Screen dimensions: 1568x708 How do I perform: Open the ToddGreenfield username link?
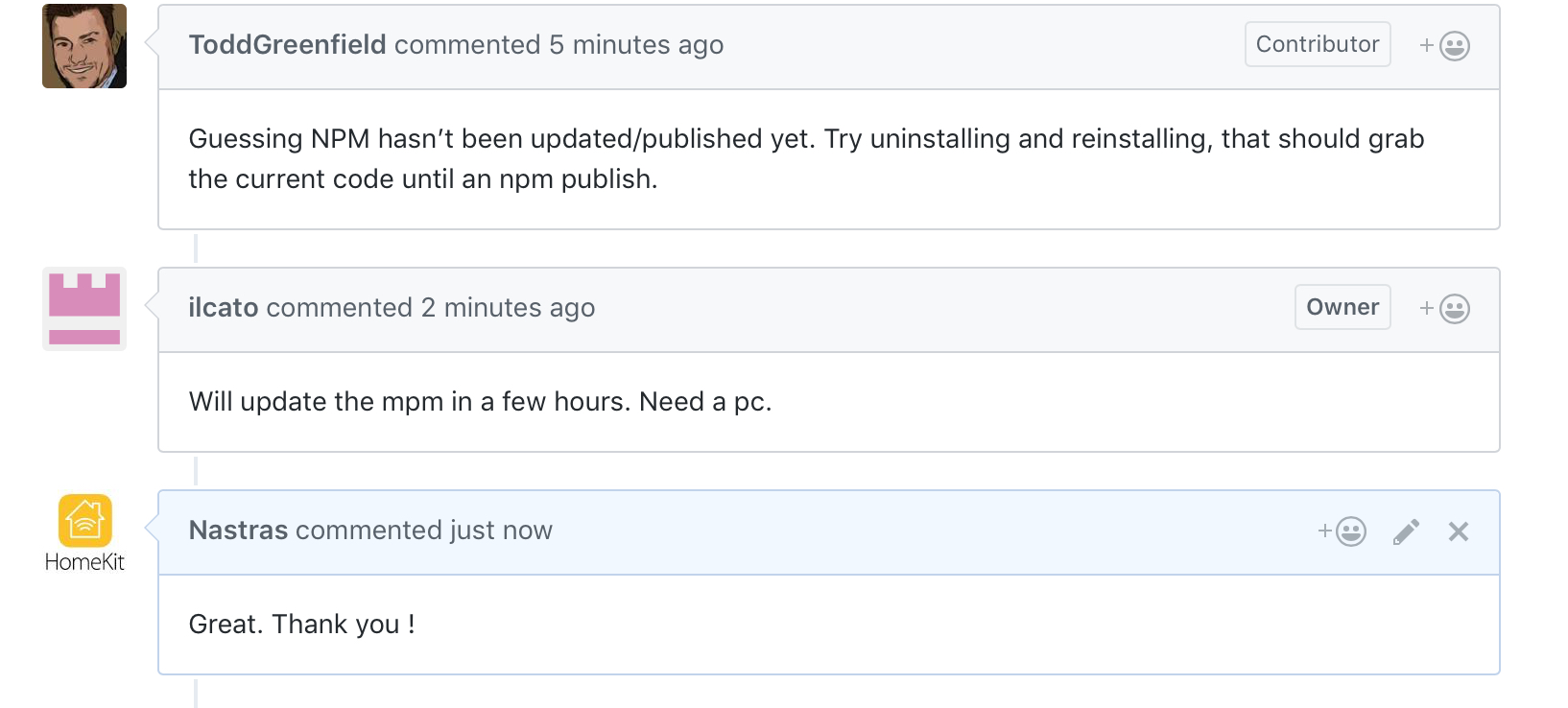pos(287,45)
